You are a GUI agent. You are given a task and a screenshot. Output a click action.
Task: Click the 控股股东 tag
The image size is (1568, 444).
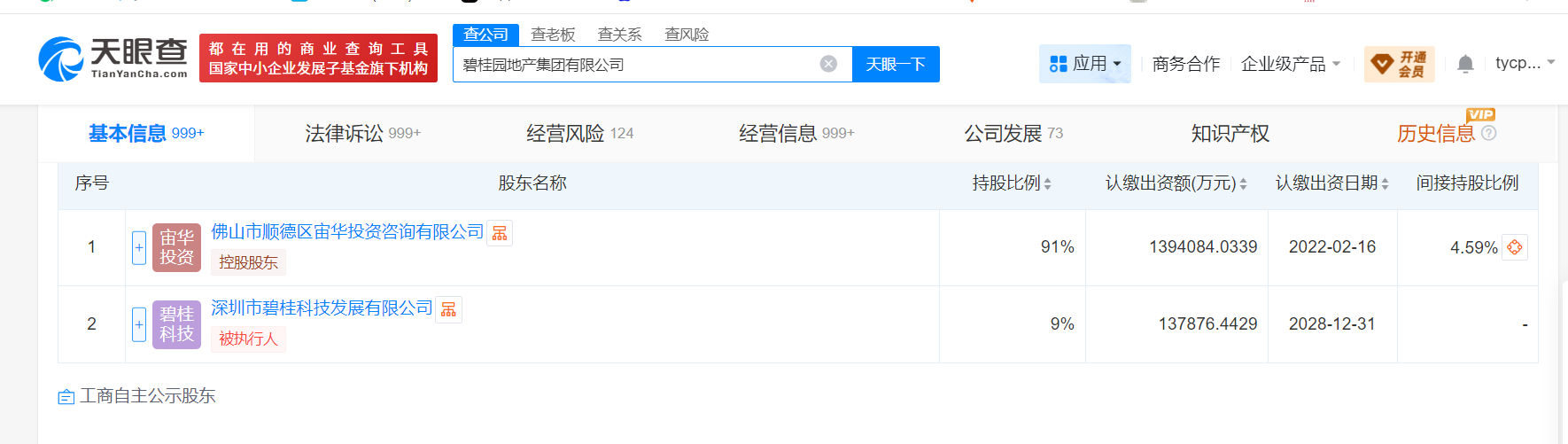pyautogui.click(x=248, y=262)
